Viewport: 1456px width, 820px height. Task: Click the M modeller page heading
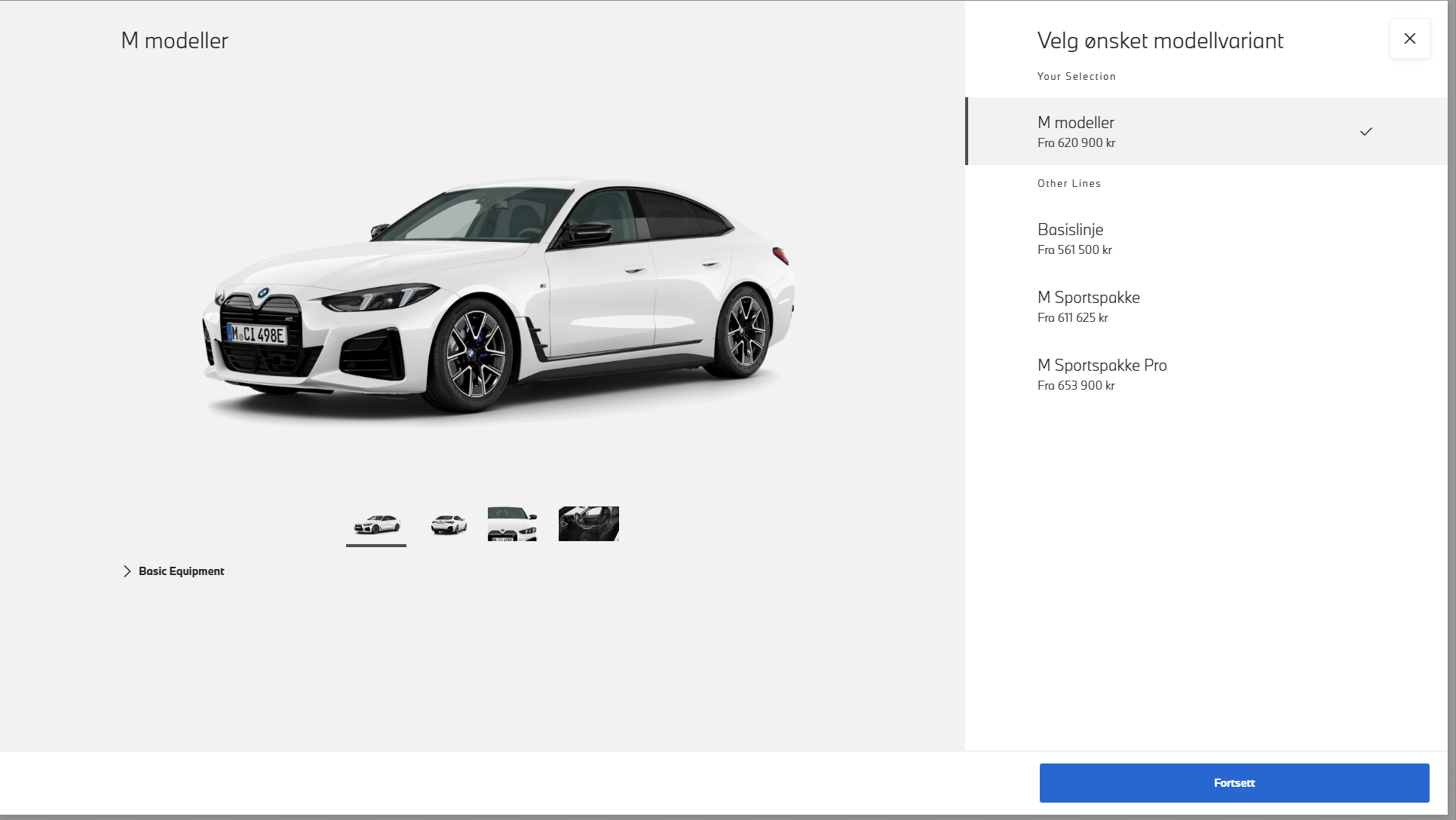point(174,41)
